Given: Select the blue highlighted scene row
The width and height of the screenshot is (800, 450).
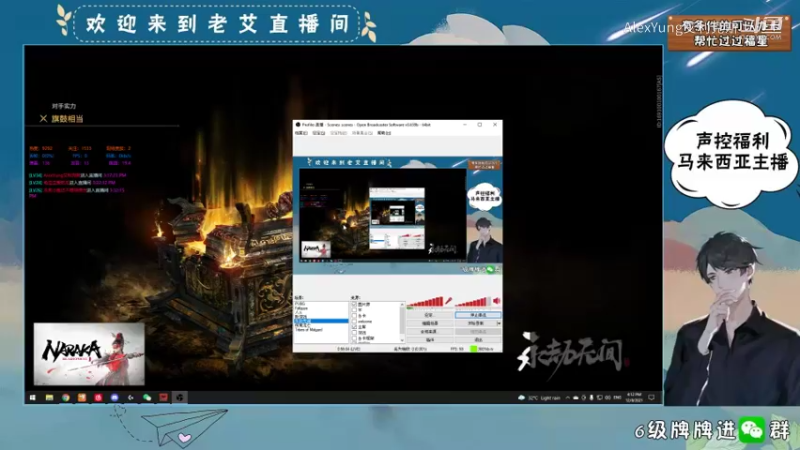Looking at the screenshot, I should tap(320, 321).
